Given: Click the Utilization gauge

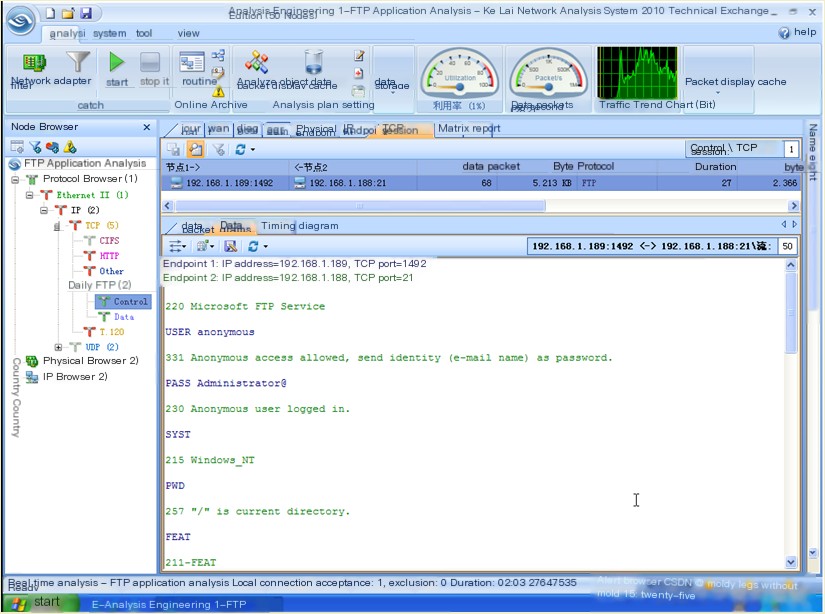Looking at the screenshot, I should coord(460,74).
